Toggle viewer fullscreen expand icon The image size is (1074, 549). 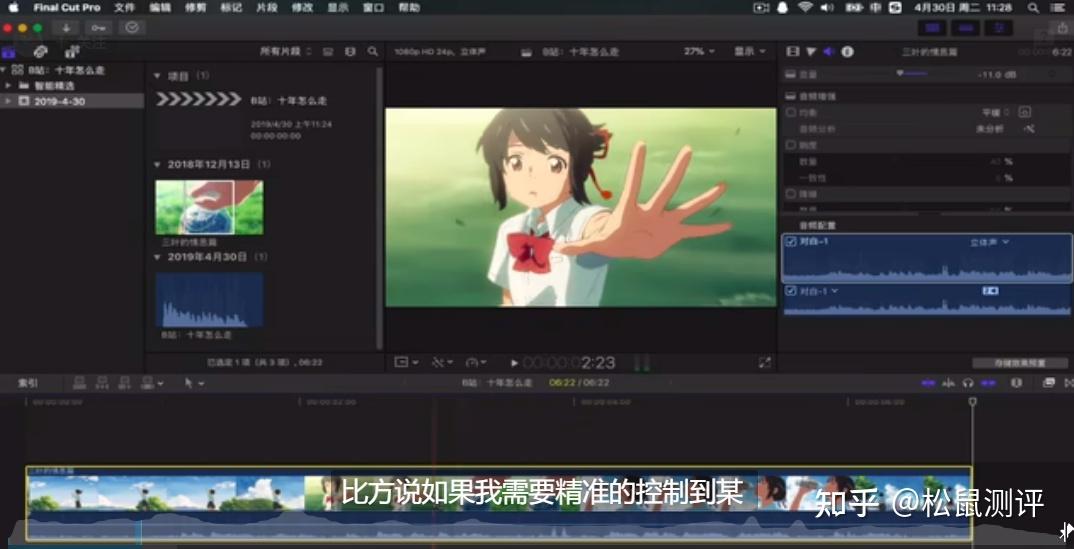click(764, 362)
